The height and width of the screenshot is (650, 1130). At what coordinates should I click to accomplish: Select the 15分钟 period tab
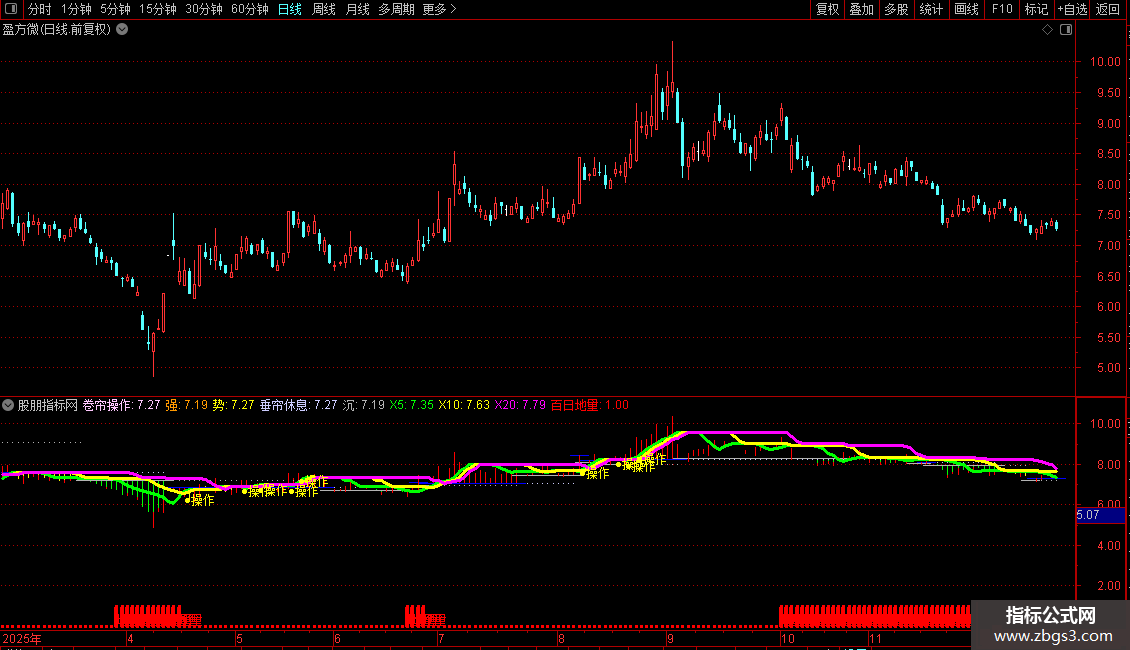click(158, 9)
